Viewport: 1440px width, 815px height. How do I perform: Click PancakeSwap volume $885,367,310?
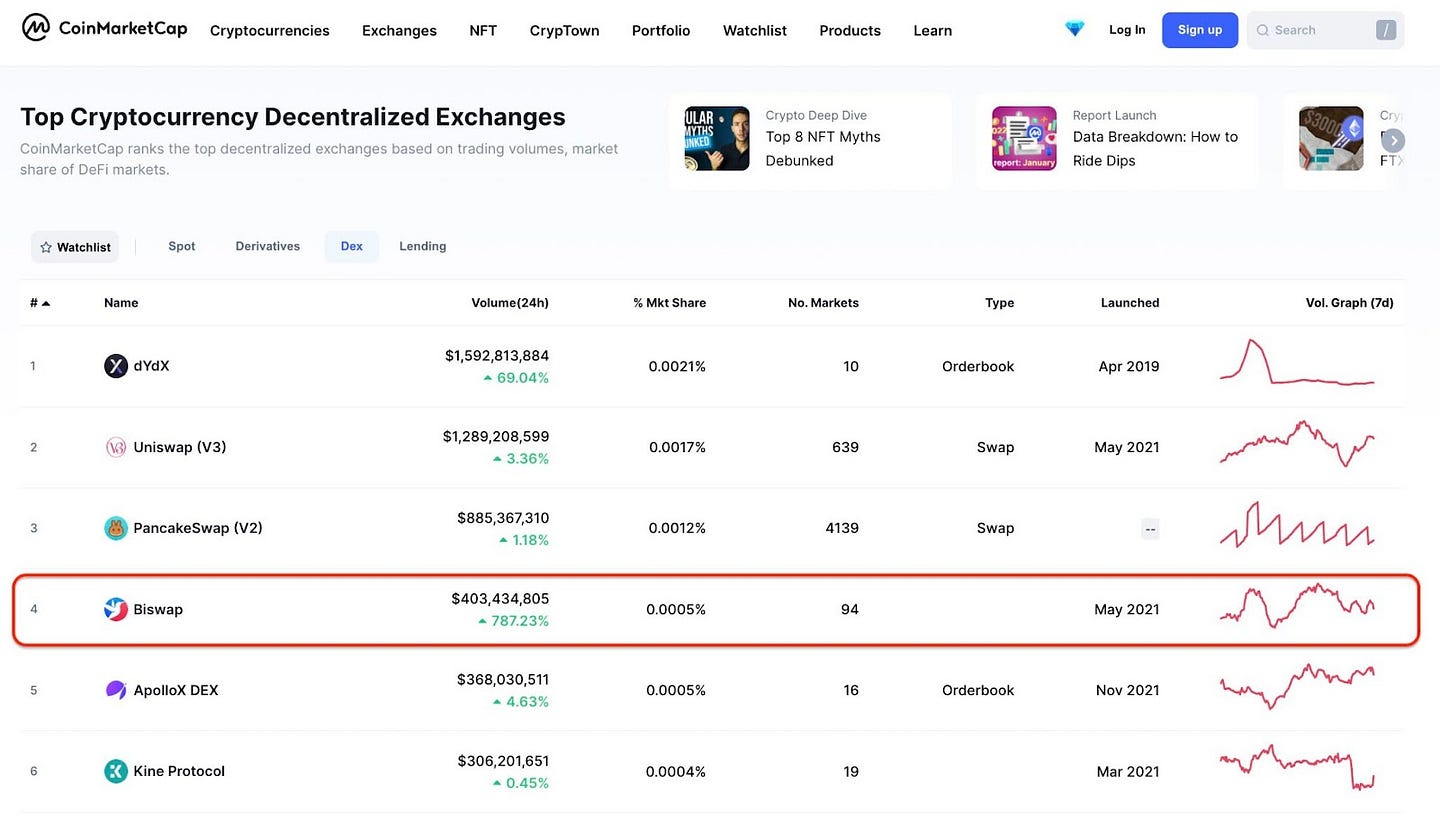point(503,518)
